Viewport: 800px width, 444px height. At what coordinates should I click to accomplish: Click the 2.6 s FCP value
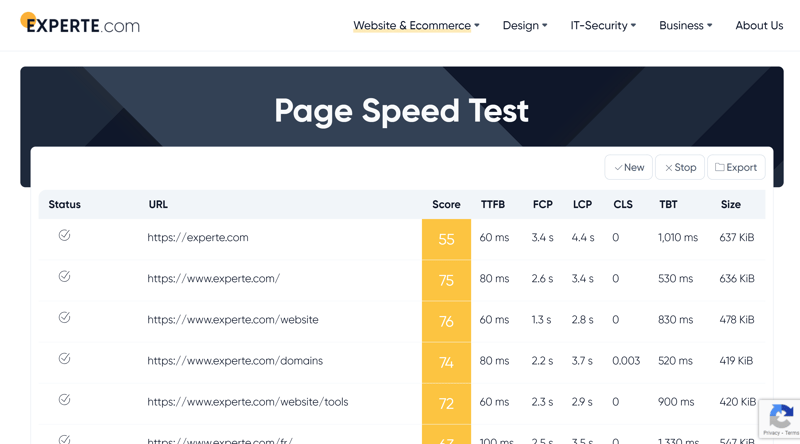pyautogui.click(x=542, y=279)
